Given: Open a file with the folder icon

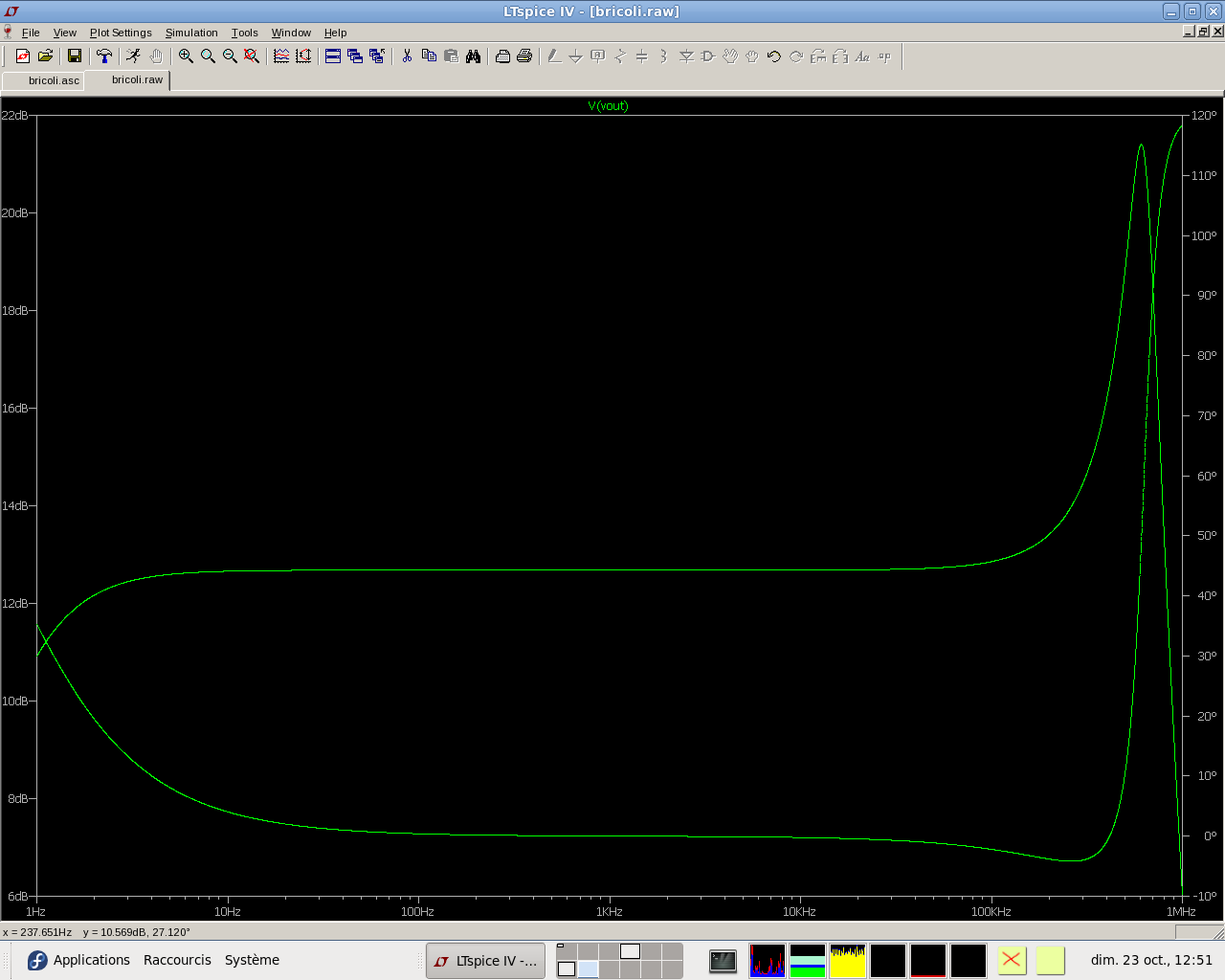Looking at the screenshot, I should coord(45,56).
